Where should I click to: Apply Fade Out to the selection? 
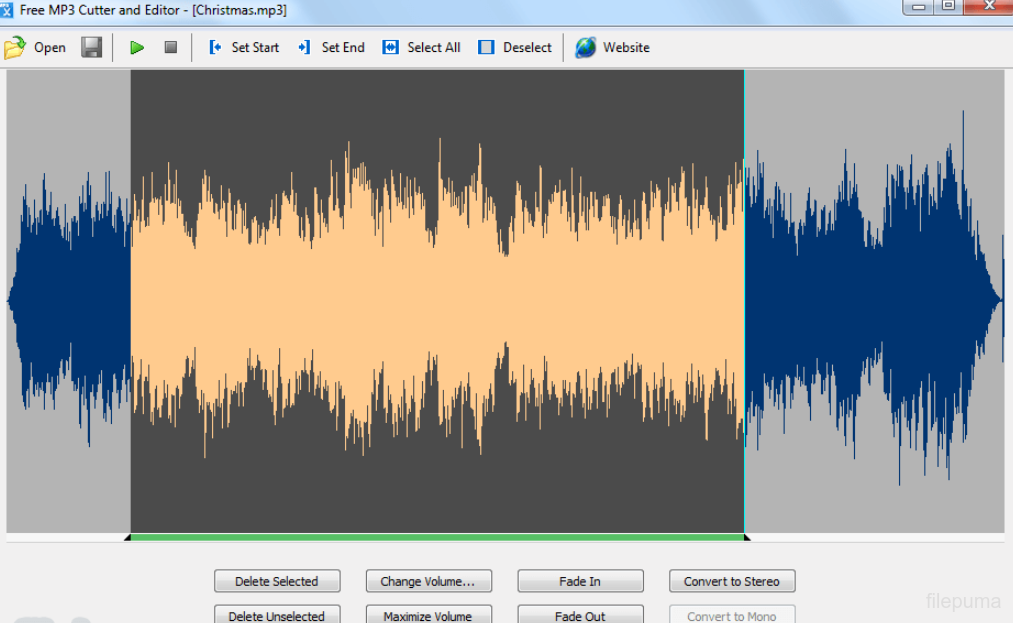580,615
